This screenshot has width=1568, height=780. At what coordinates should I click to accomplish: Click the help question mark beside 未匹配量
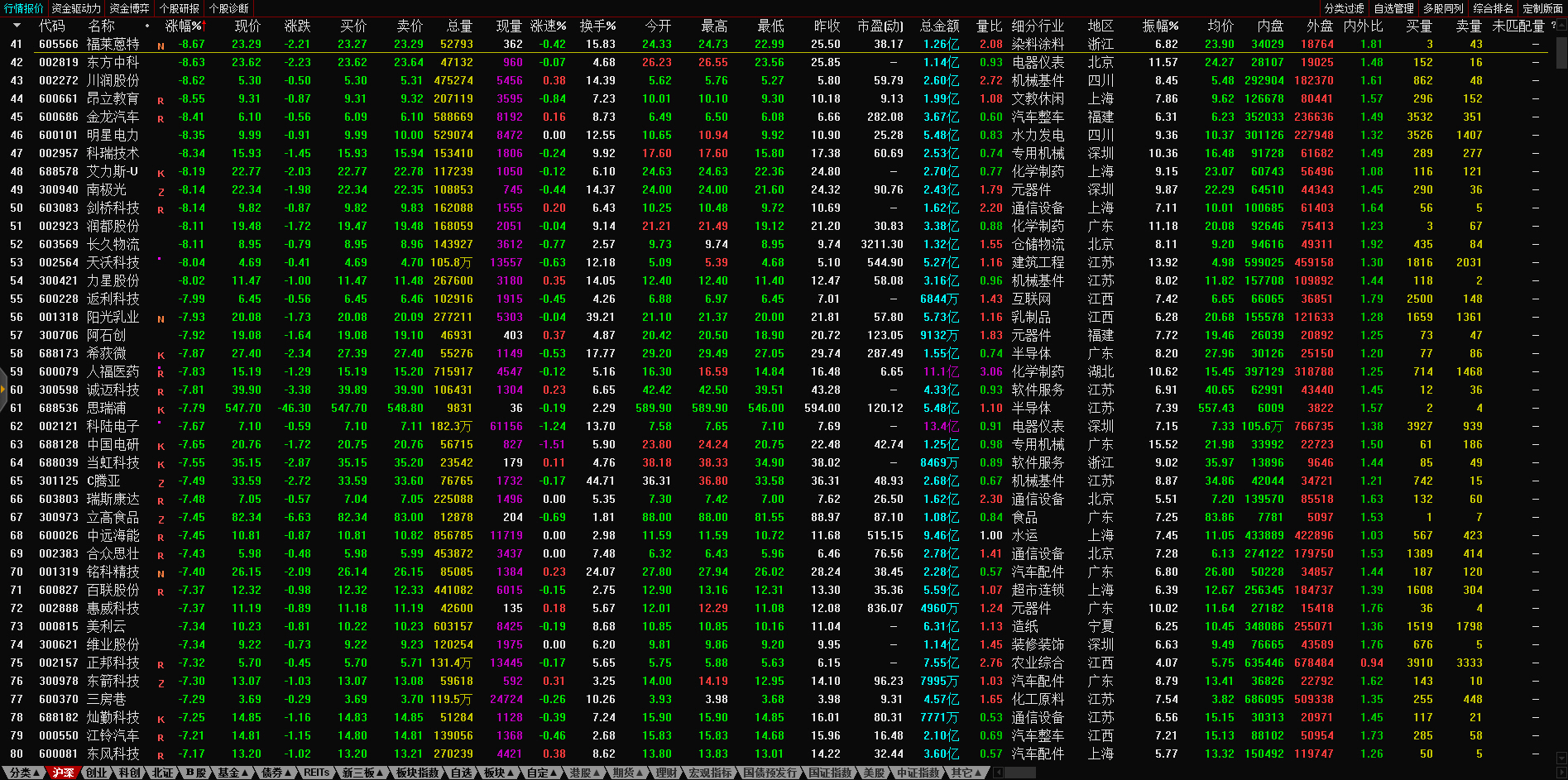click(1553, 26)
